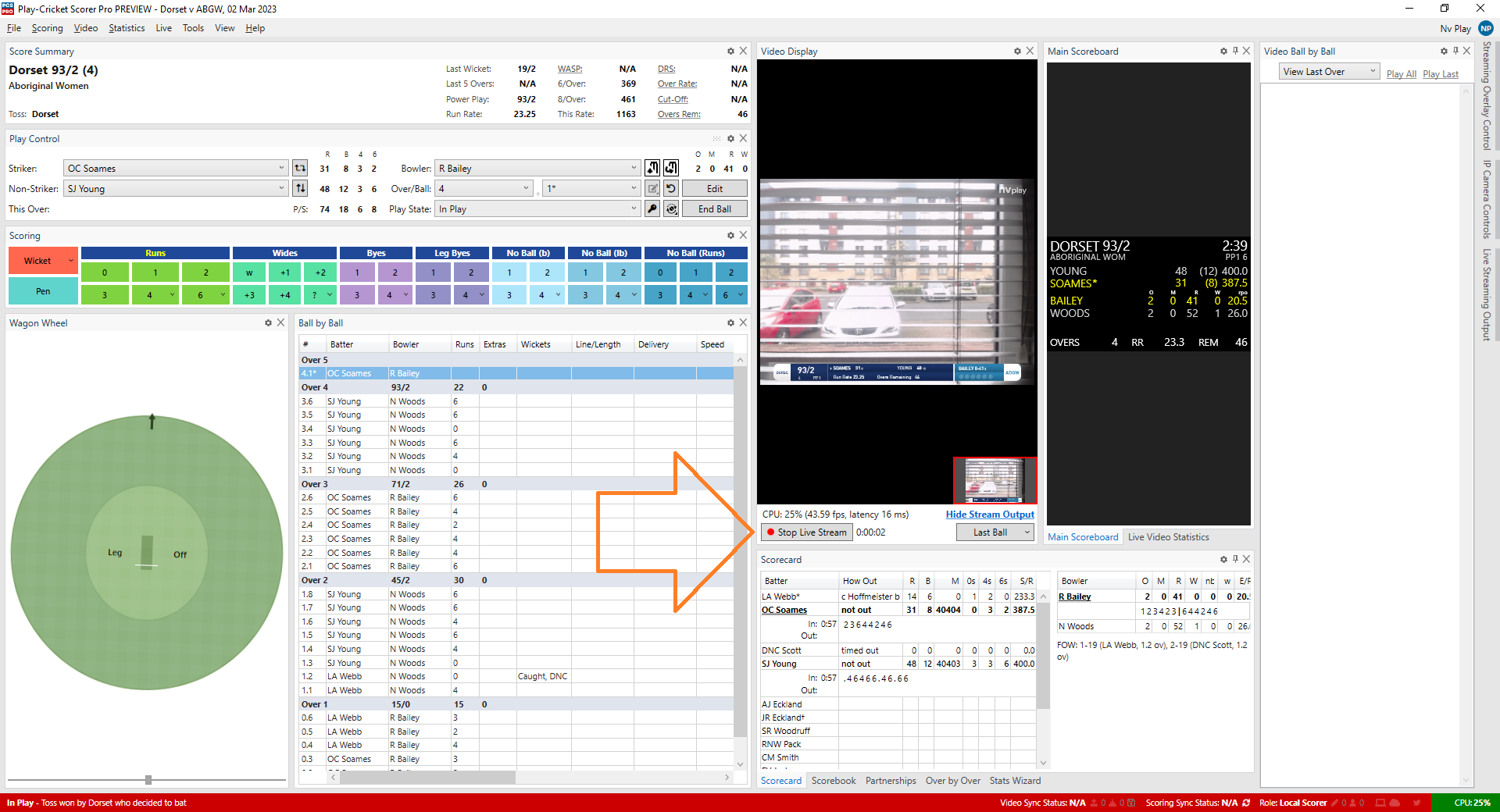The image size is (1500, 812).
Task: Click the scoring sync refresh icon
Action: tap(1246, 803)
